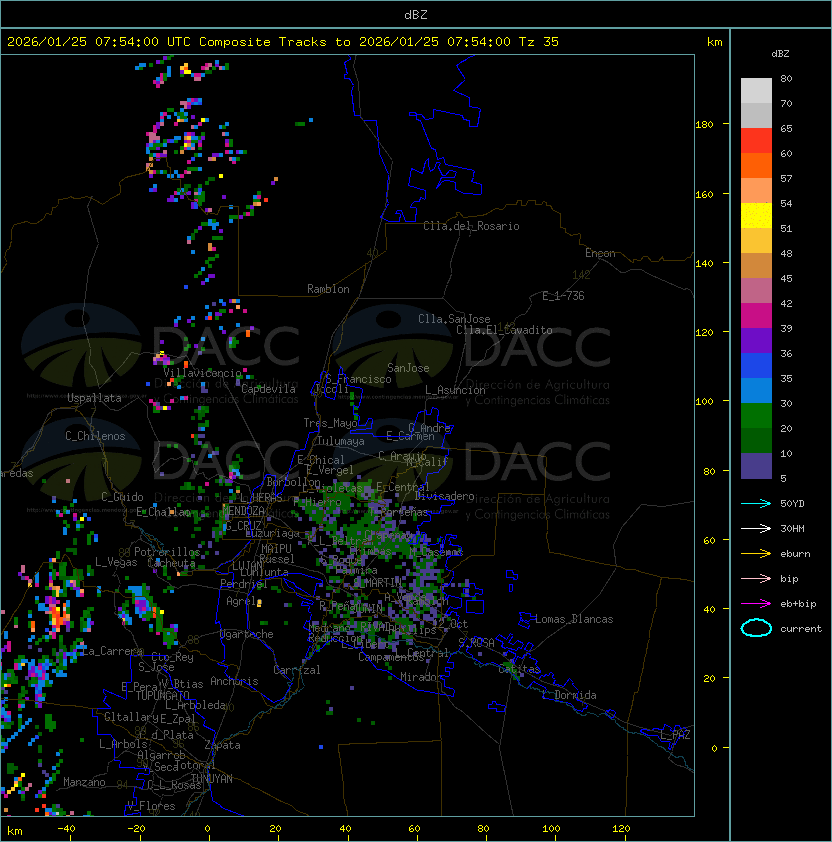Select the light blue 30–35 dBZ swatch
Screen dimensions: 832x842
tap(756, 390)
